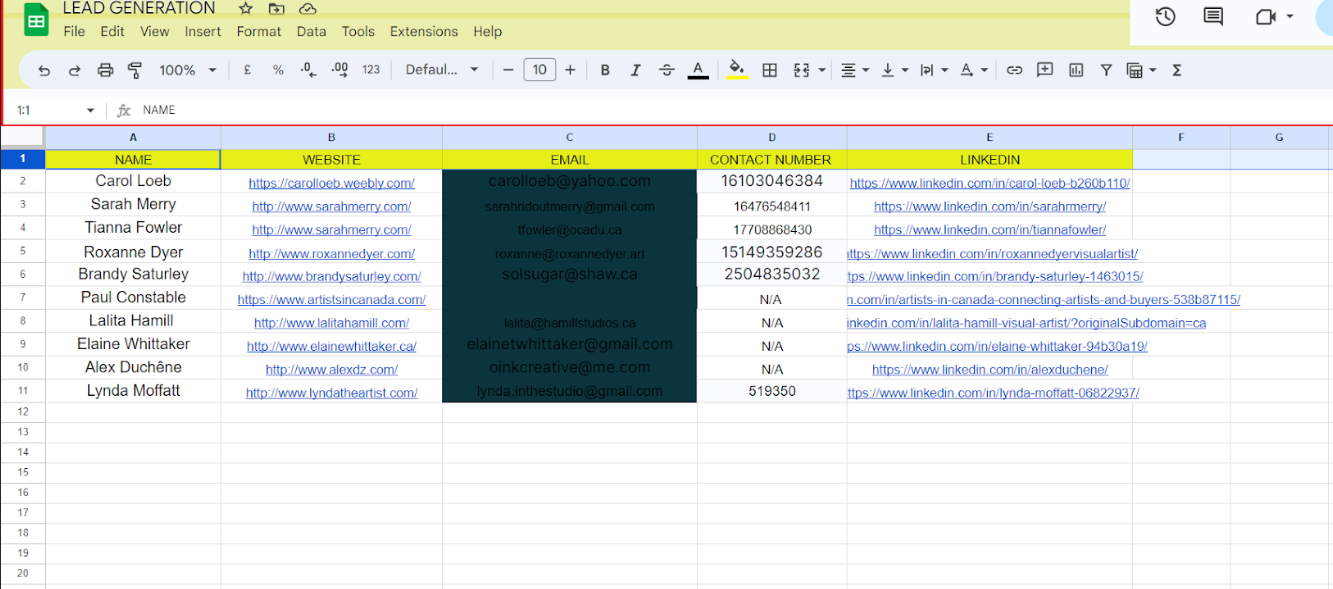The image size is (1333, 589).
Task: Decrease decimal places
Action: (x=308, y=70)
